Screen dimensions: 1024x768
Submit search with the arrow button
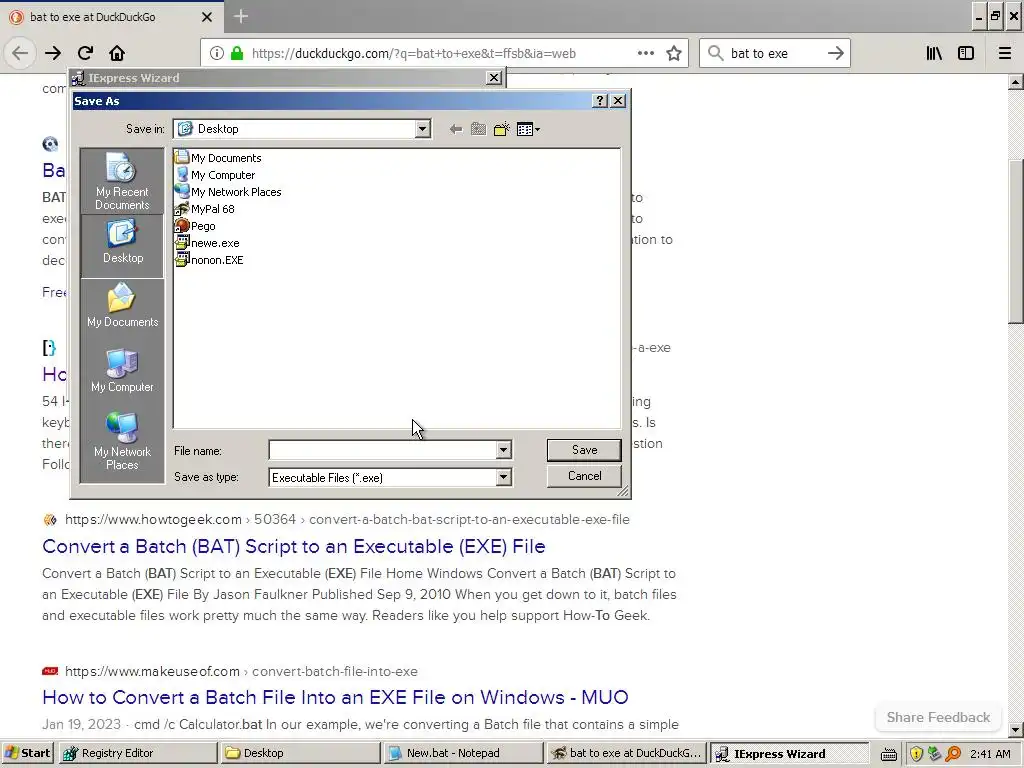point(836,54)
